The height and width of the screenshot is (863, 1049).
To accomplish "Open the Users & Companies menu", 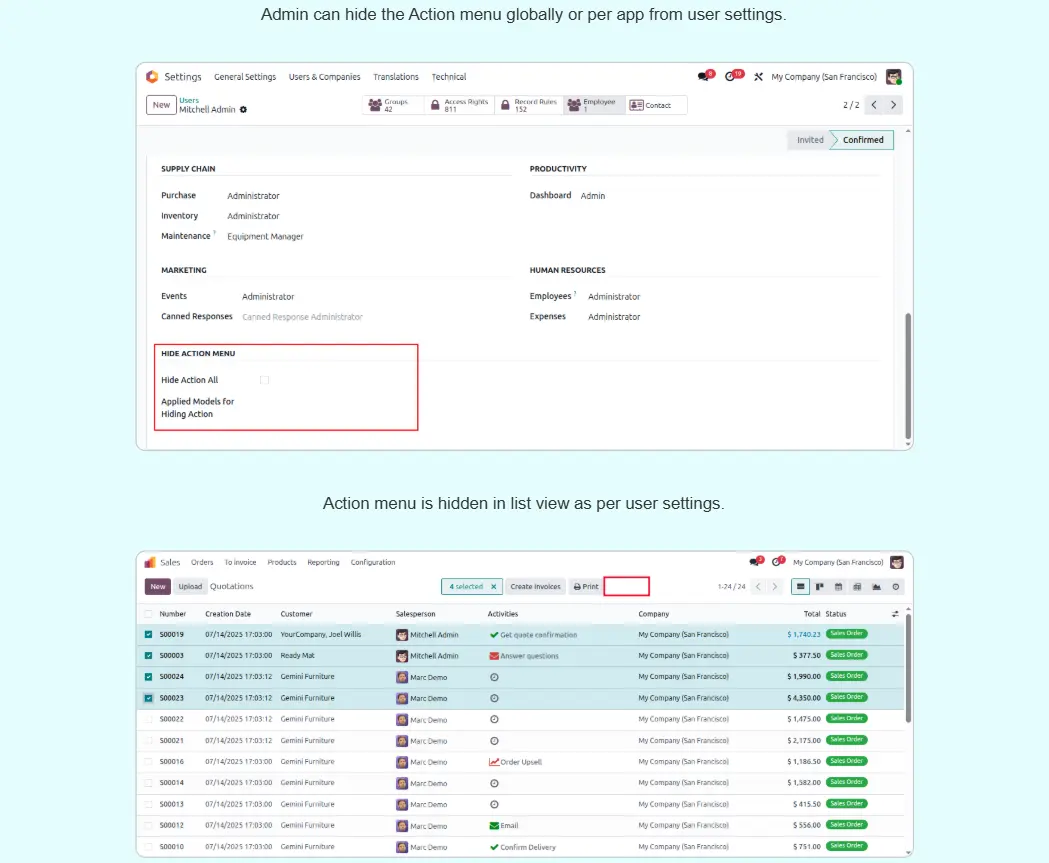I will coord(324,77).
